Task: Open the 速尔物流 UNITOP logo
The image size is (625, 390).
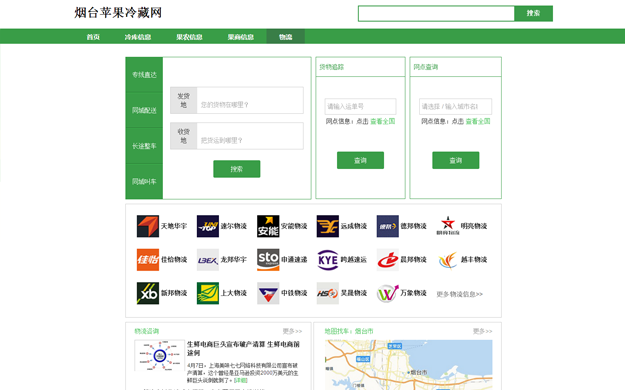Action: (x=208, y=226)
